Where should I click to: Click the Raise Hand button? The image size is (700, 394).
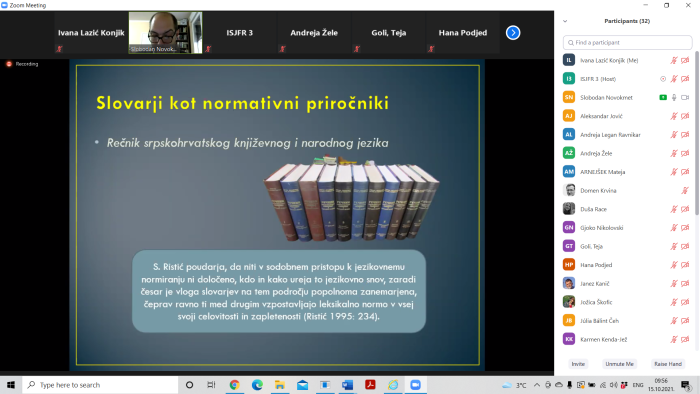[x=668, y=364]
